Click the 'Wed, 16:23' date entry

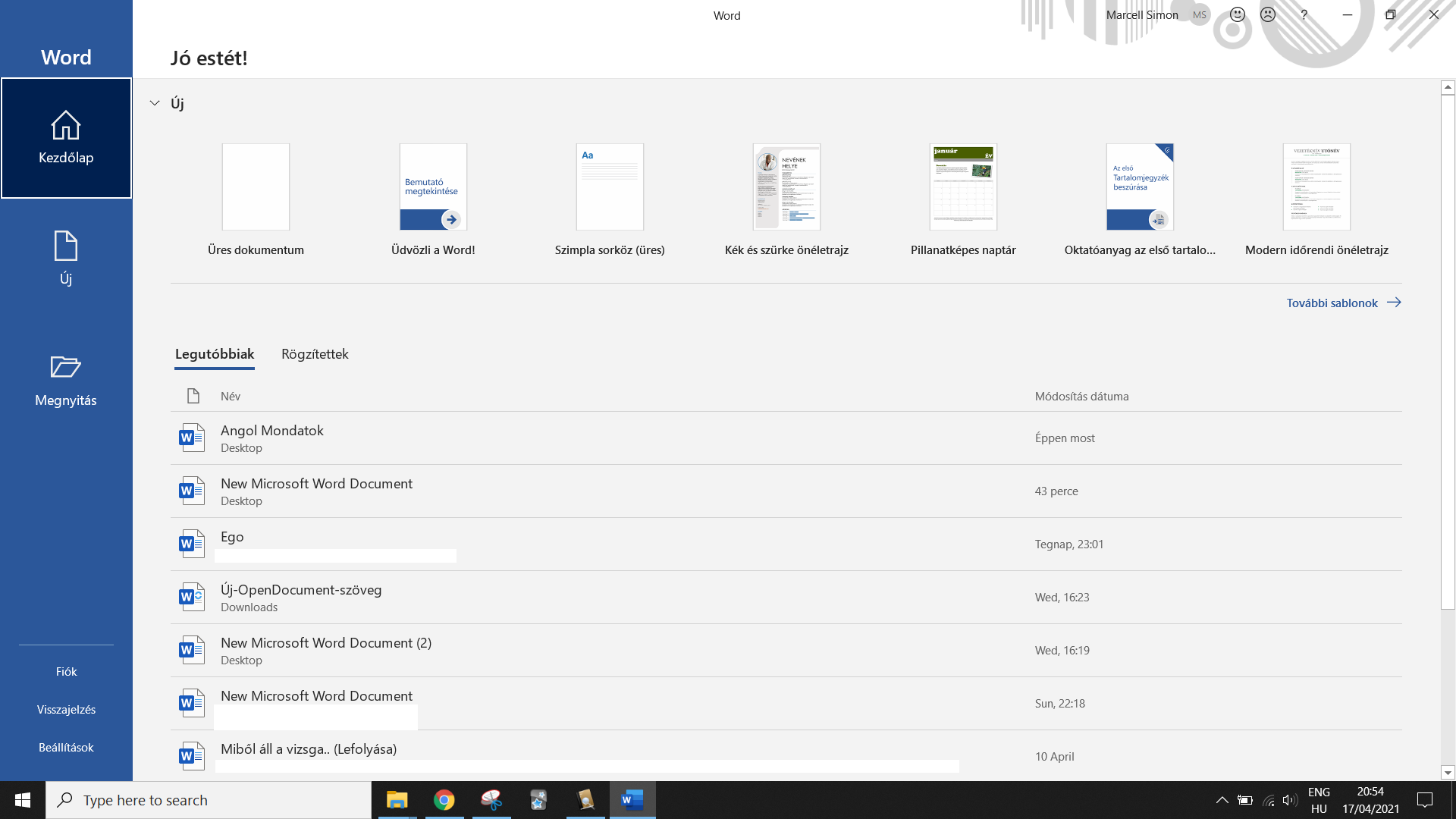[x=1062, y=598]
